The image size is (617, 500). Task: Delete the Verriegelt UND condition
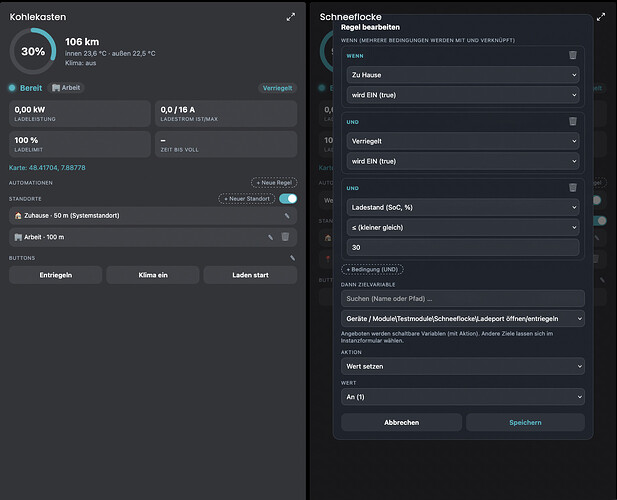click(x=573, y=121)
